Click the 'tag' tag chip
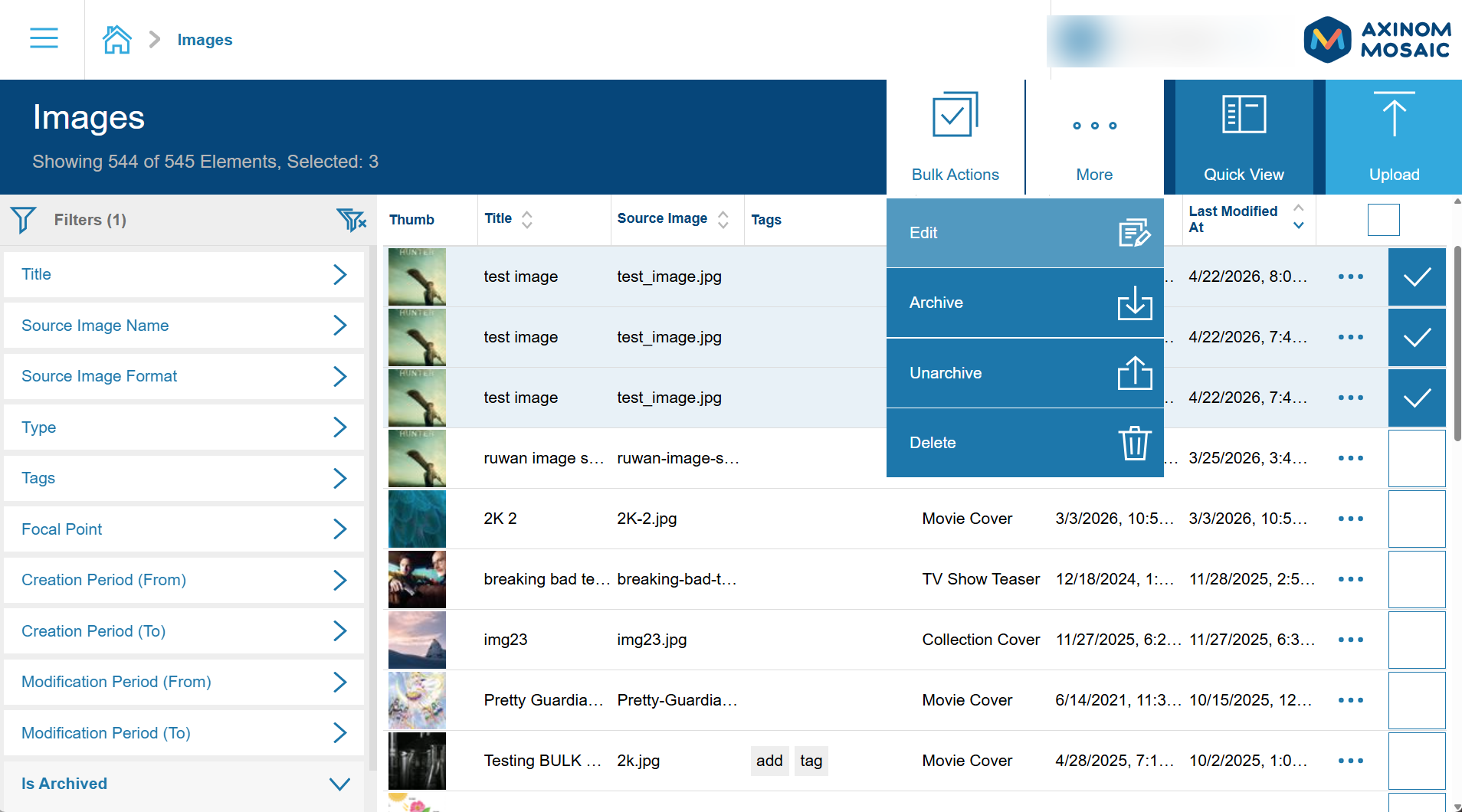Image resolution: width=1462 pixels, height=812 pixels. [811, 761]
